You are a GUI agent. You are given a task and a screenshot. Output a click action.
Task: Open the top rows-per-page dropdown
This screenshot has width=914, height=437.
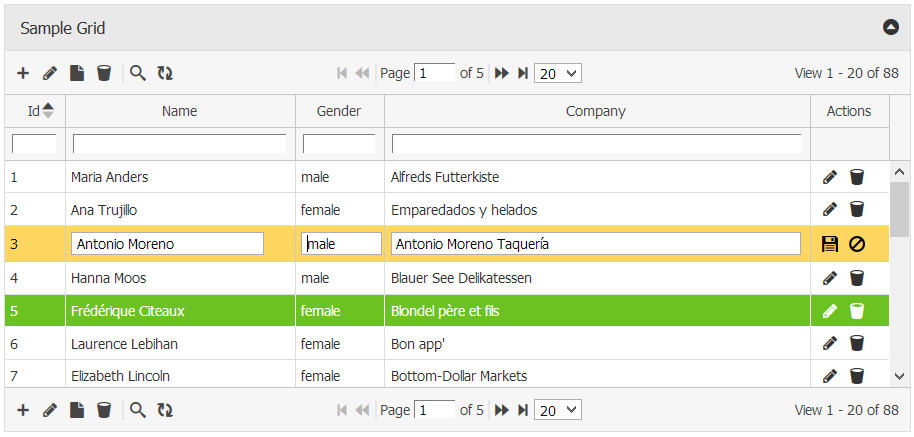pos(558,73)
